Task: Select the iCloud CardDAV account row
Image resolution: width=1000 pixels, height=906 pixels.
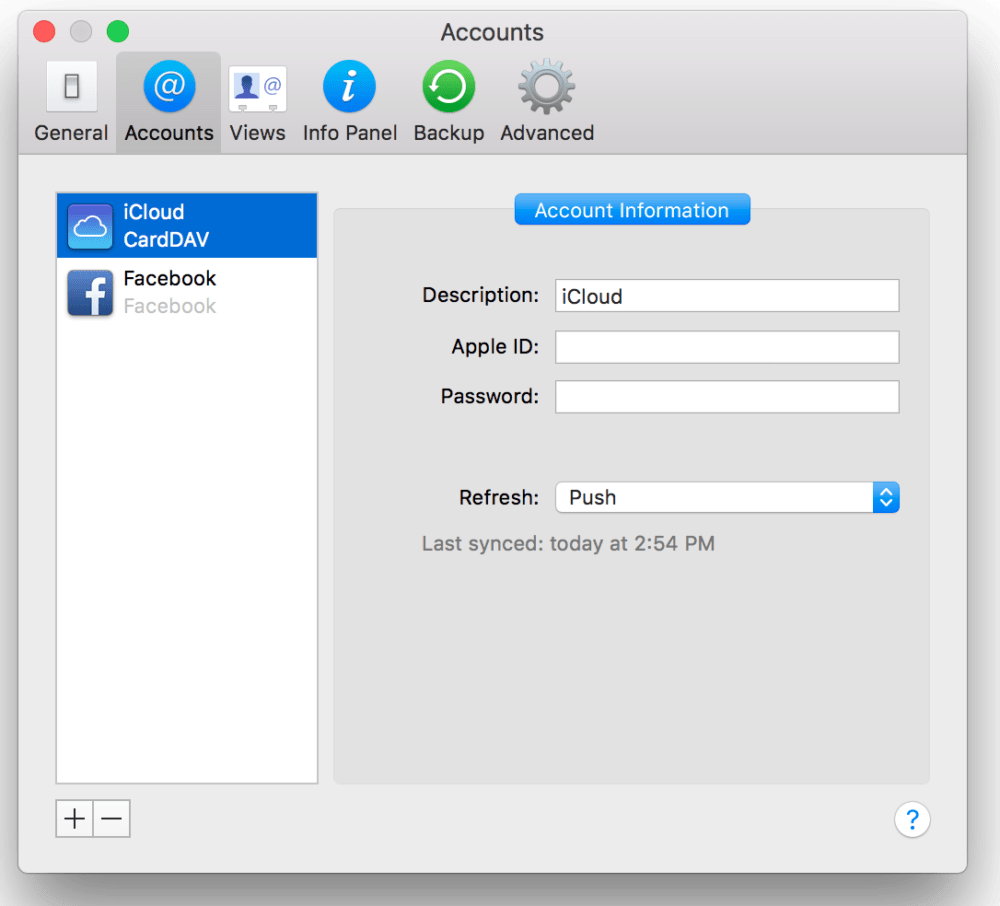Action: [187, 226]
